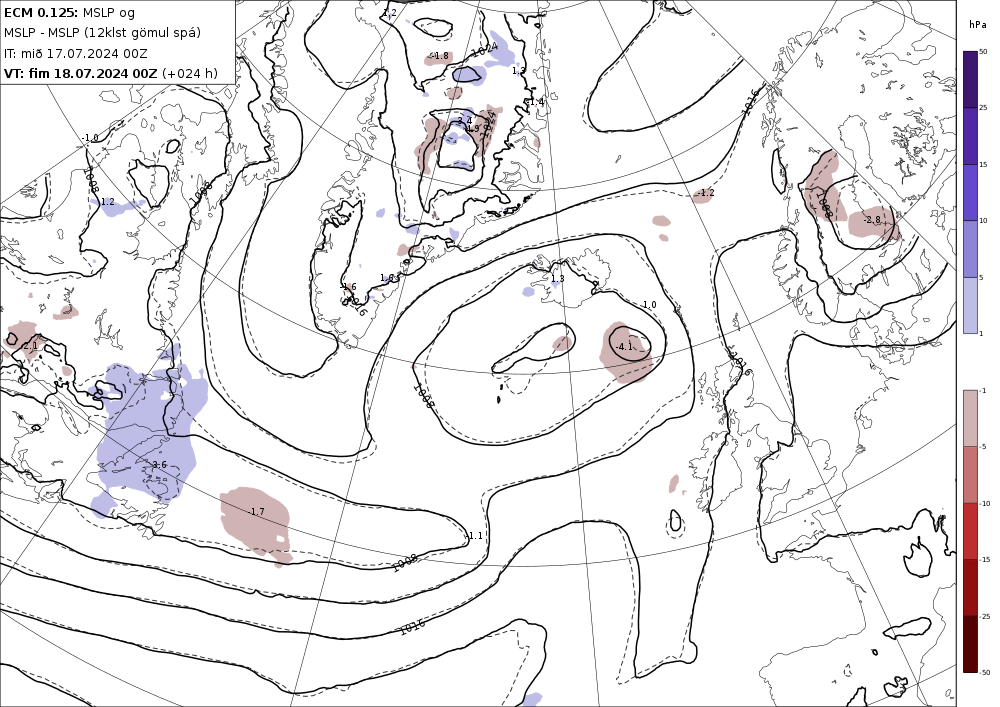Click the '25' tick label on the blue legend
The width and height of the screenshot is (1000, 707).
[983, 108]
